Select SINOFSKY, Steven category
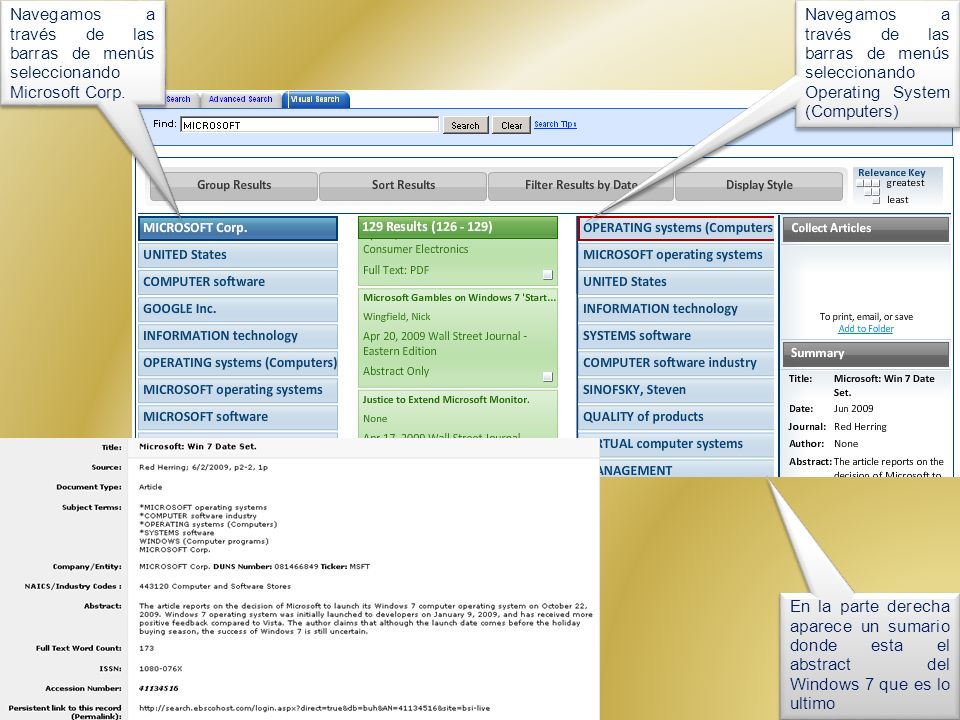 click(x=676, y=389)
